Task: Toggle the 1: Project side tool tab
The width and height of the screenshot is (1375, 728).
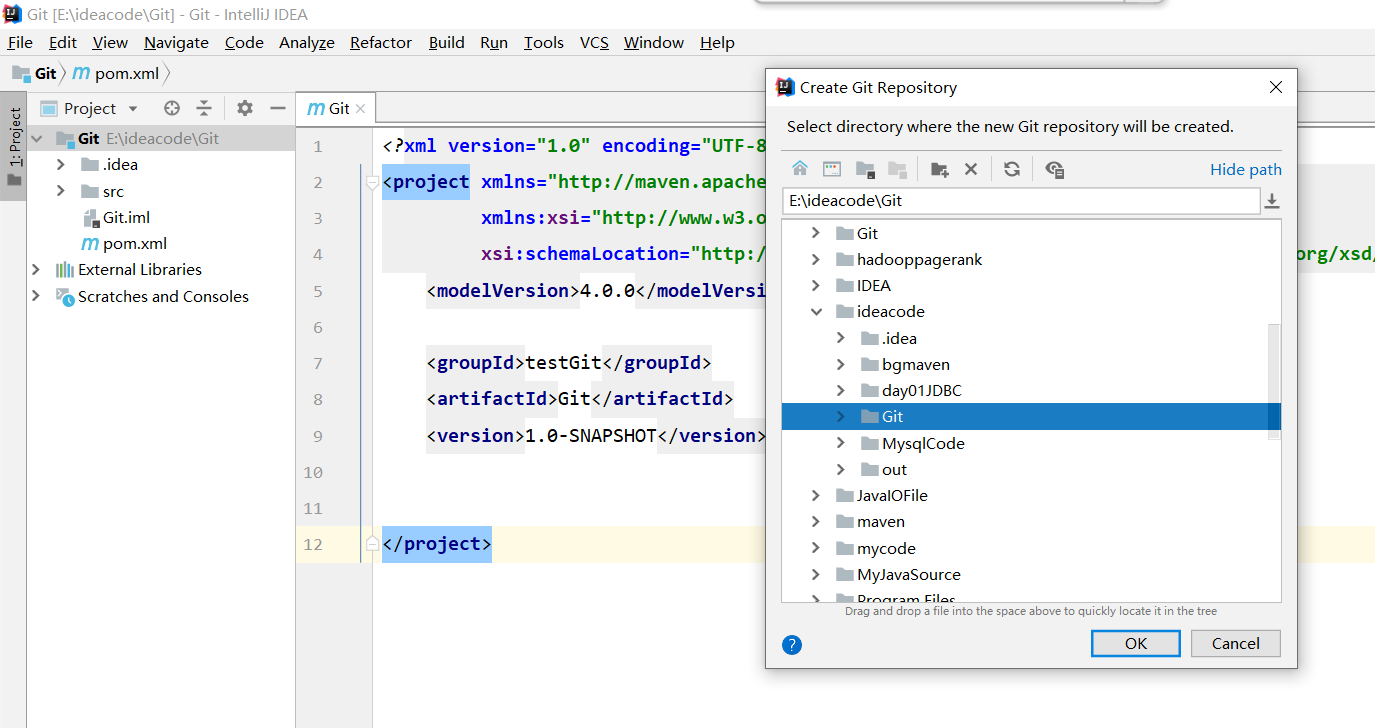Action: [x=13, y=148]
